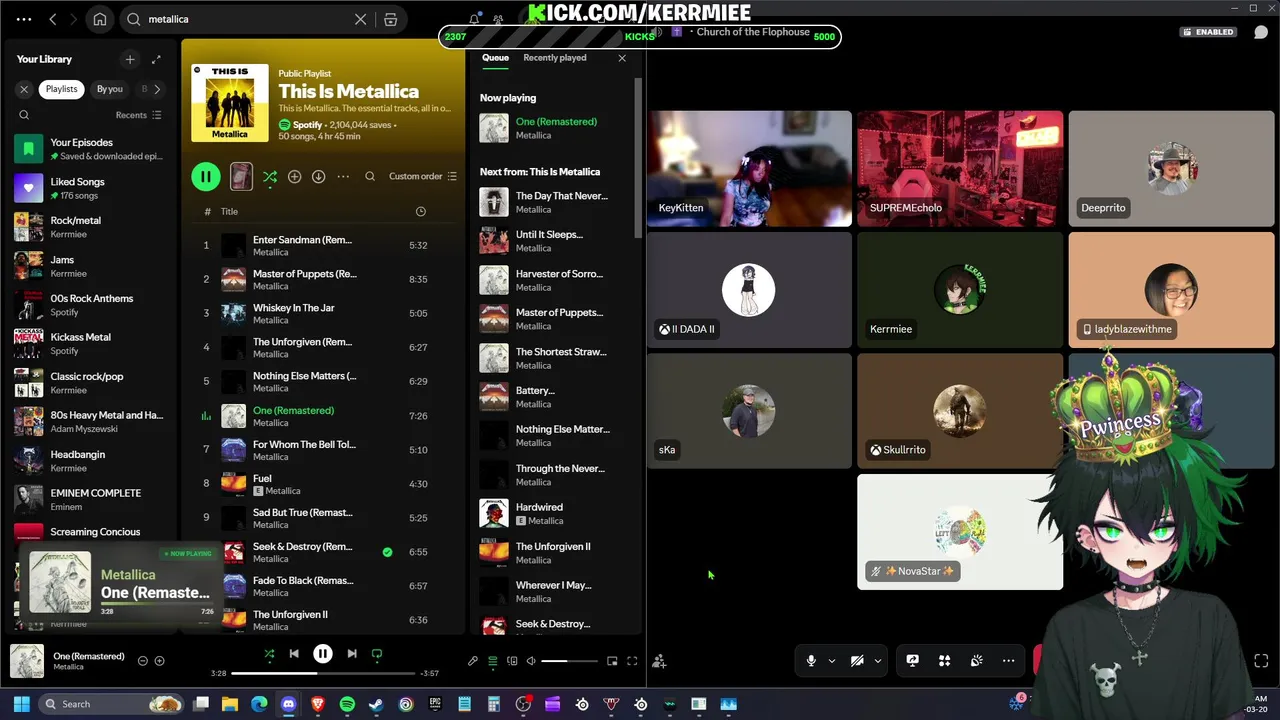Image resolution: width=1280 pixels, height=720 pixels.
Task: Toggle repeat mode
Action: tap(377, 654)
